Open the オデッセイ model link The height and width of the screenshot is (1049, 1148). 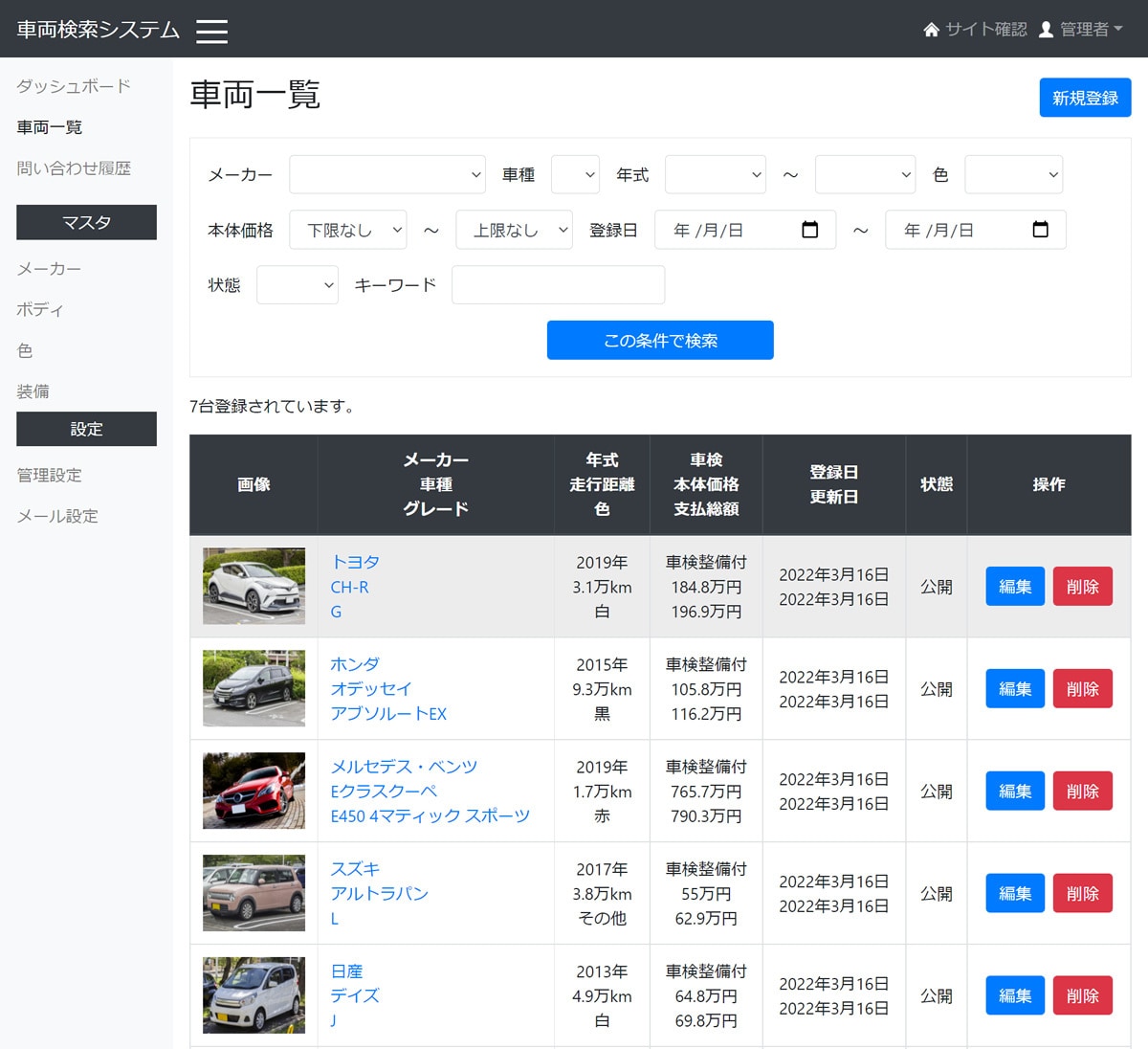pos(371,689)
